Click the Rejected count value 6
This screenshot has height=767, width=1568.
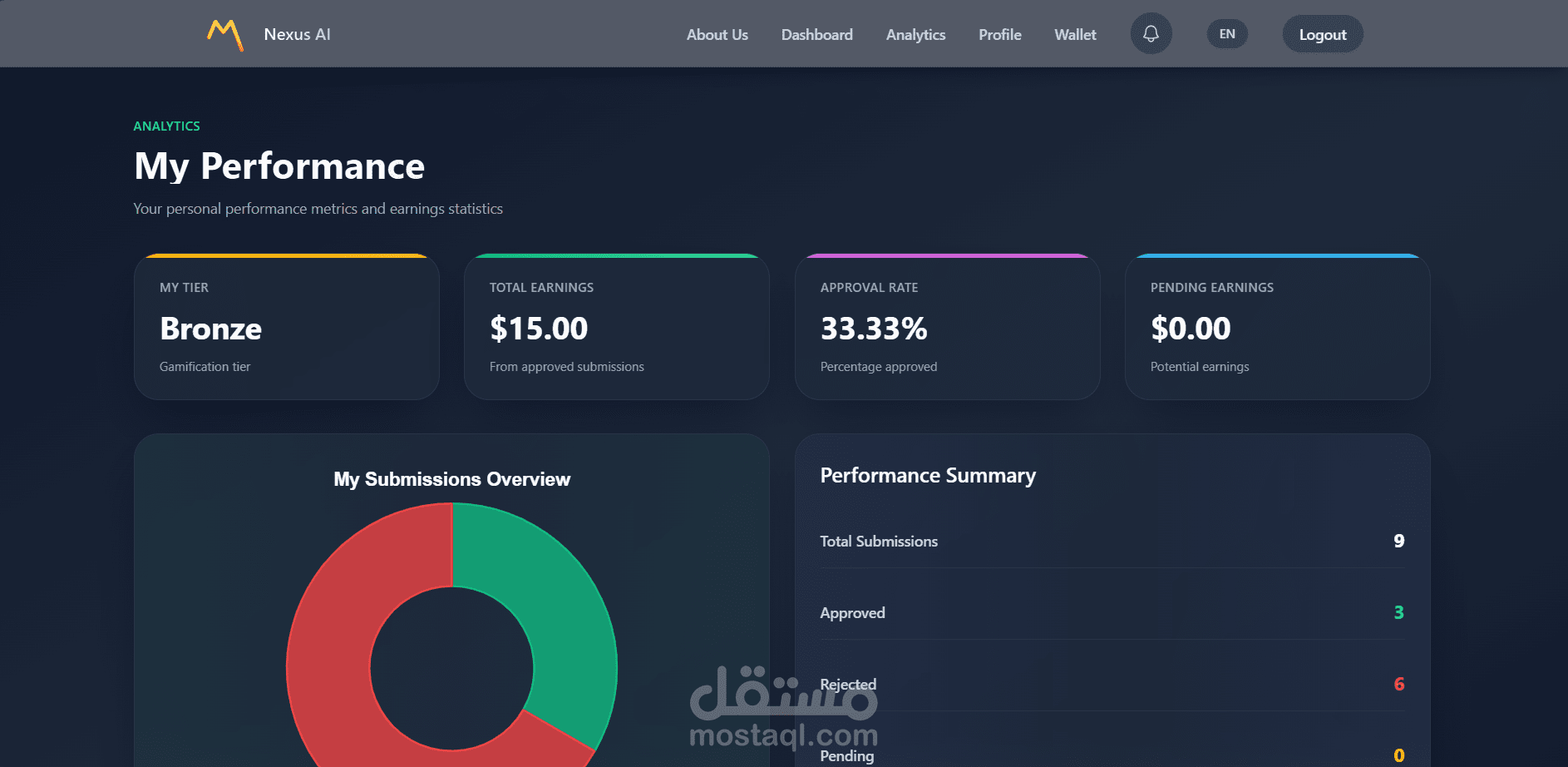point(1399,684)
